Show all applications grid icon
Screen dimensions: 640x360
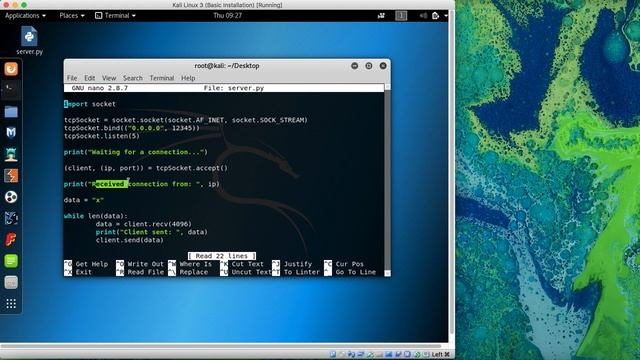pos(11,304)
